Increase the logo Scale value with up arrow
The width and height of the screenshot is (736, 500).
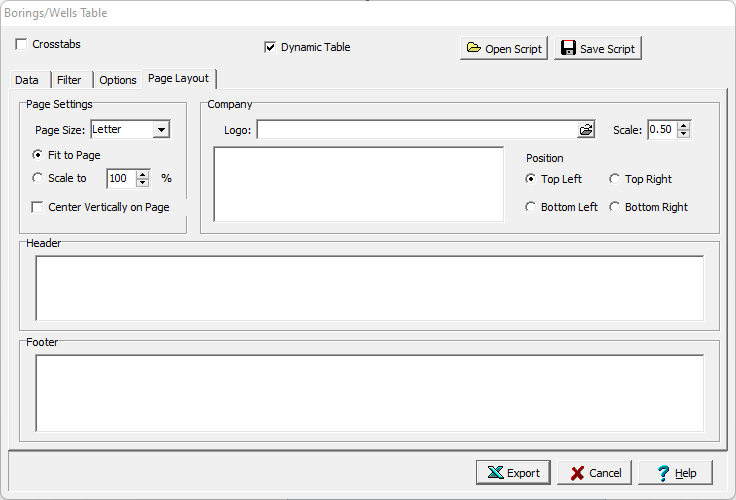684,126
